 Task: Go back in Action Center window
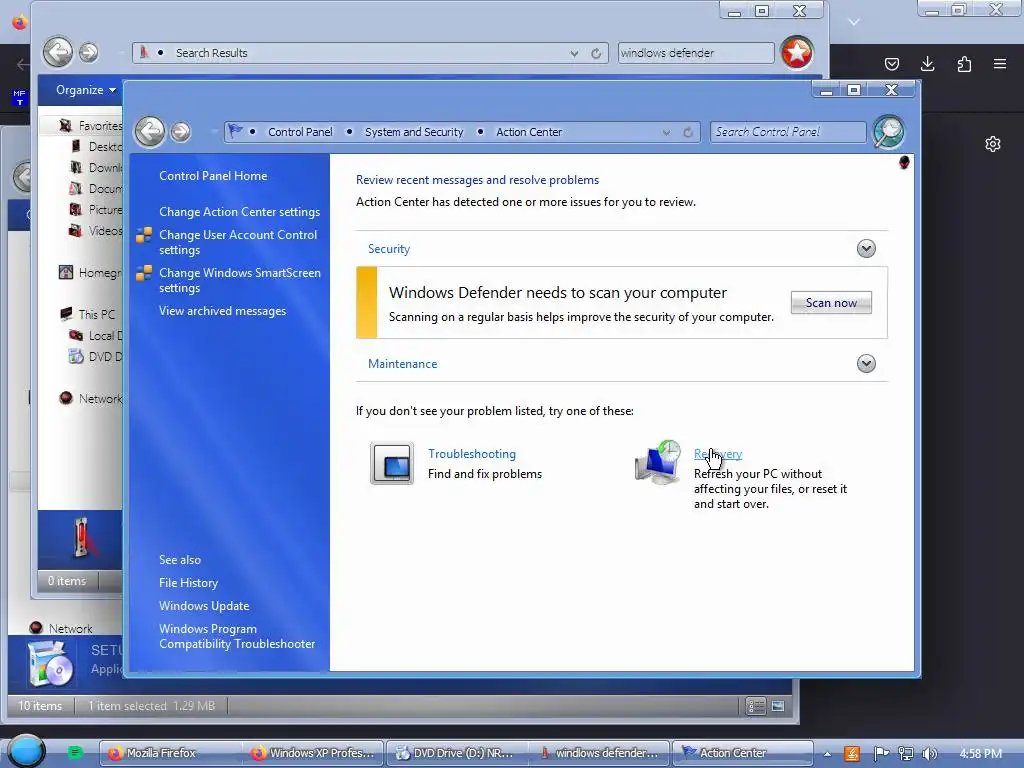[x=150, y=132]
